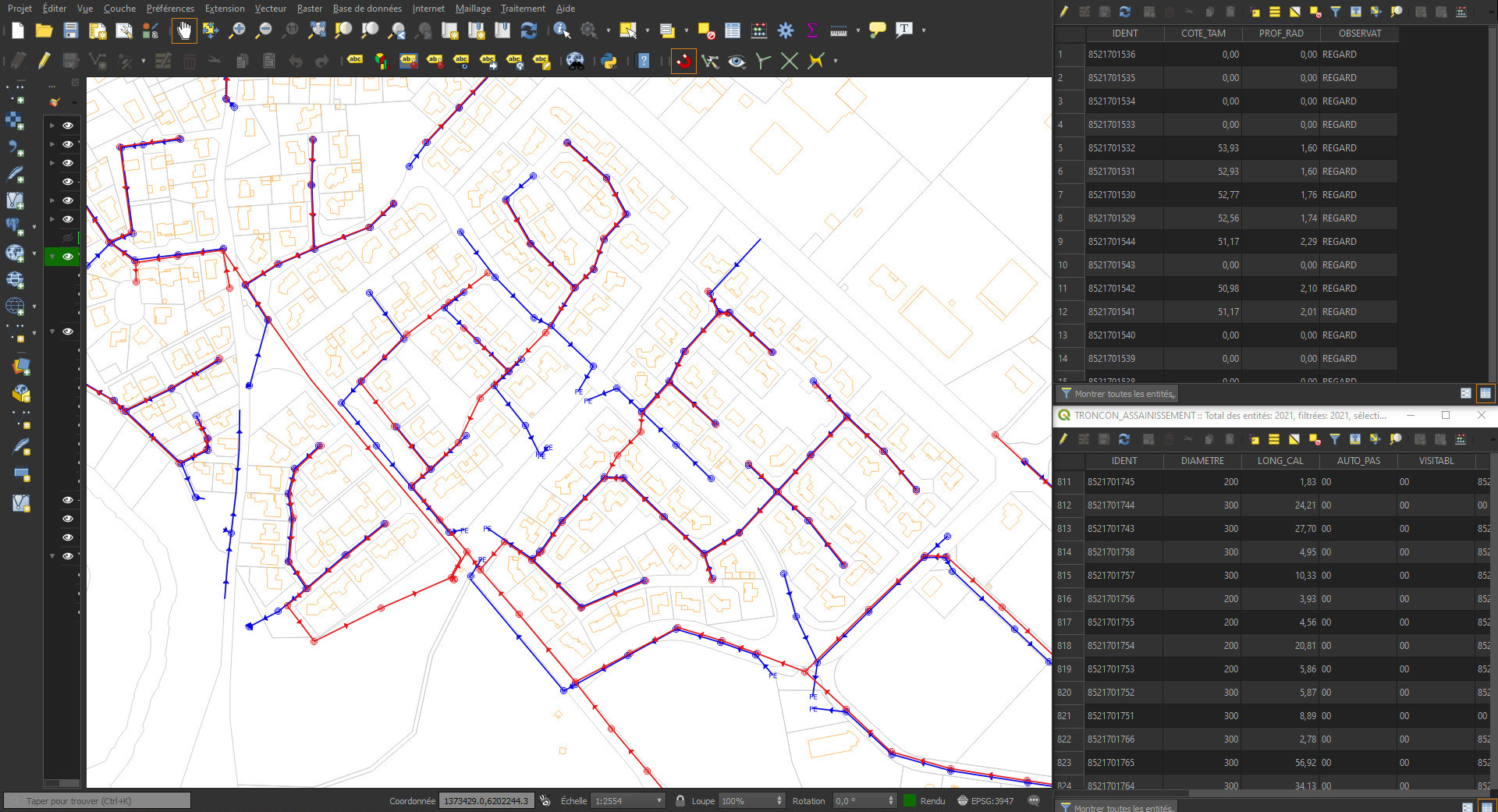This screenshot has width=1498, height=812.
Task: Open filter options in TRONCON_ASSAINISSEMENT table toolbar
Action: tap(1335, 439)
